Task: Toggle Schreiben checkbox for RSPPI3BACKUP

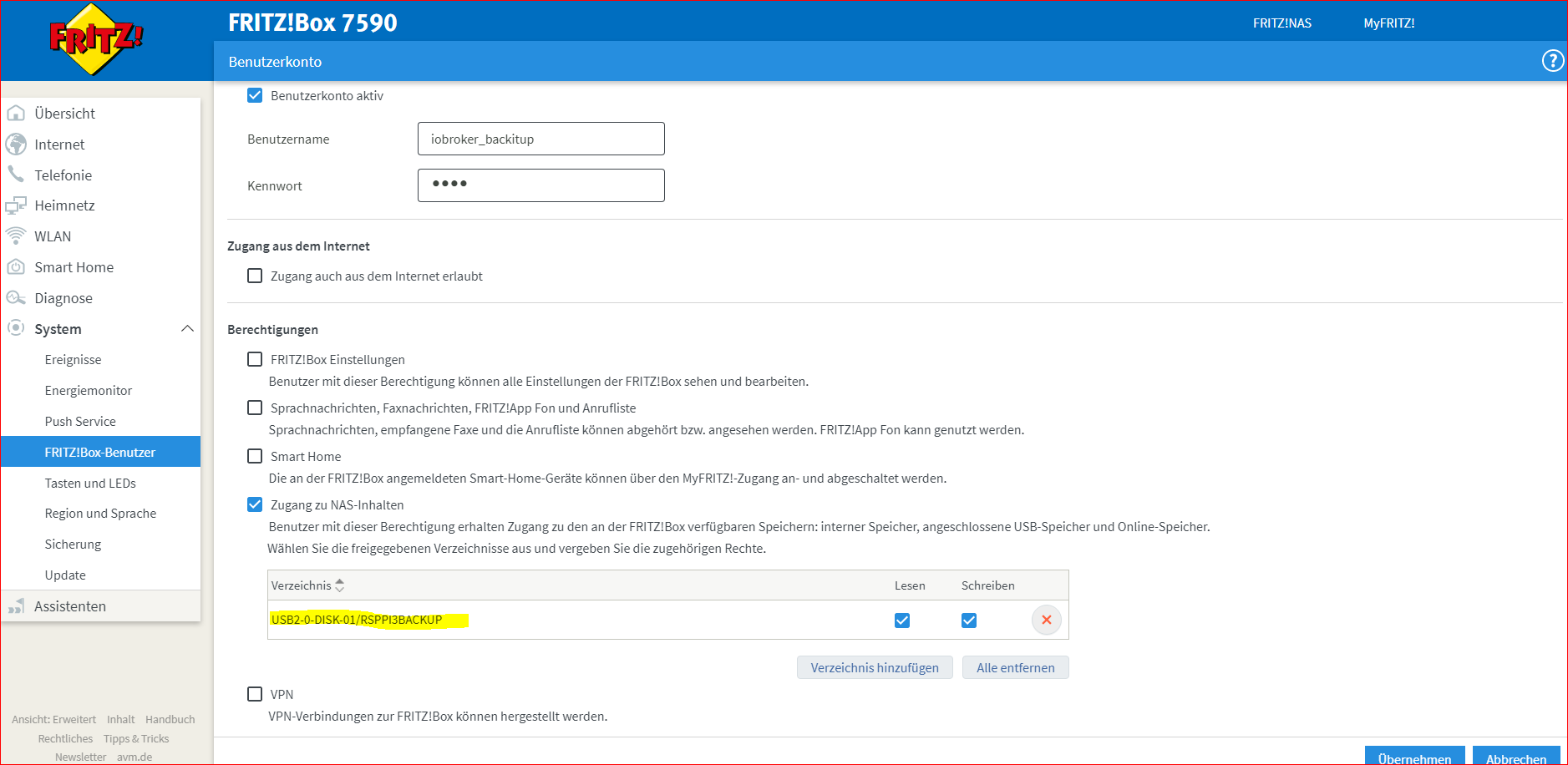Action: tap(969, 621)
